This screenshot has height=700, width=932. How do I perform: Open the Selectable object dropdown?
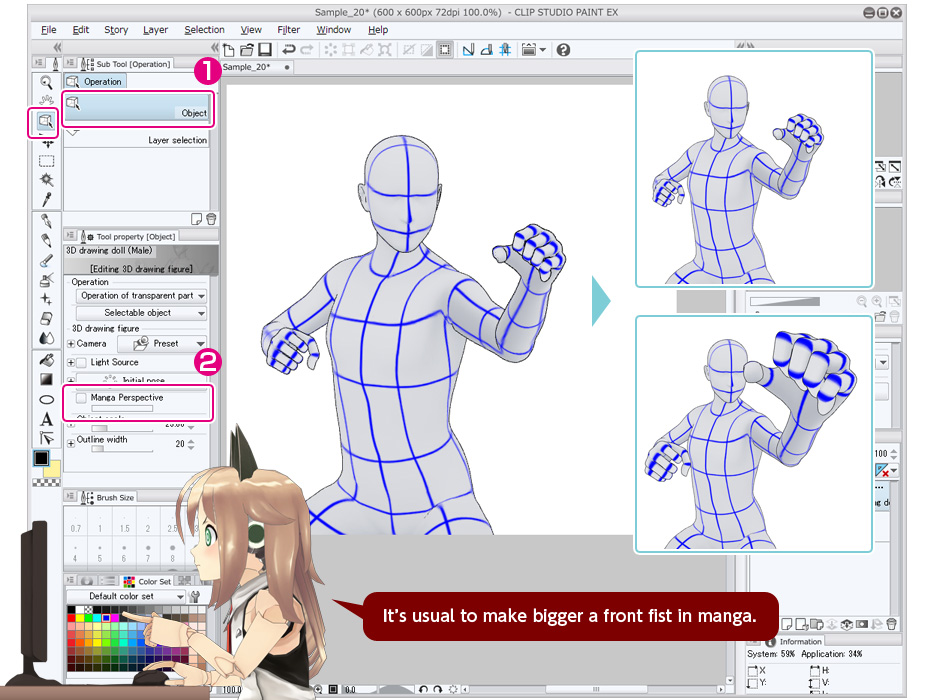(141, 313)
